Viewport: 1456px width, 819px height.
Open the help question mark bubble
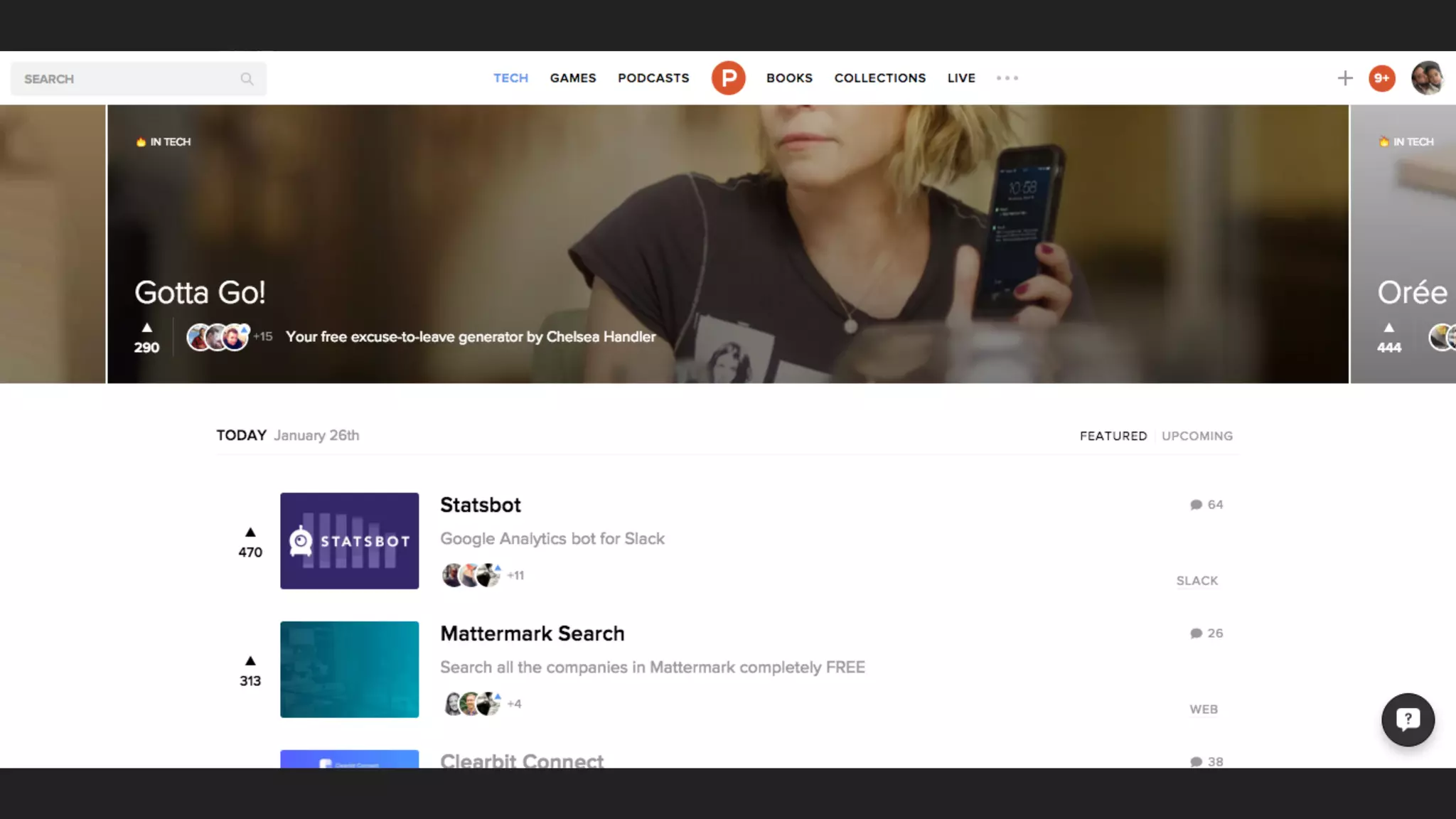1408,719
